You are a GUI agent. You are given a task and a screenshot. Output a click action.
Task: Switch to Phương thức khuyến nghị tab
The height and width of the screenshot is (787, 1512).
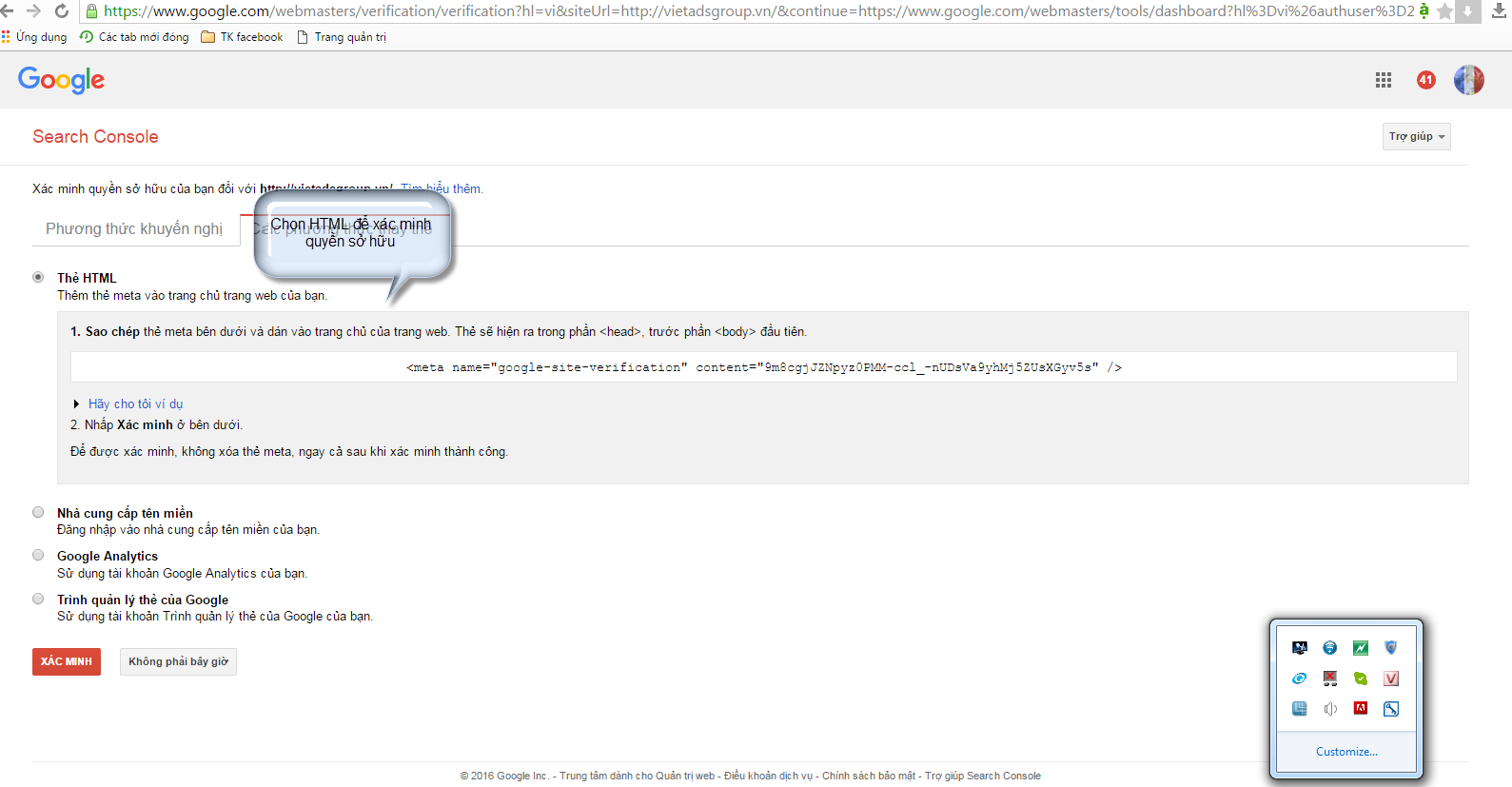coord(134,228)
